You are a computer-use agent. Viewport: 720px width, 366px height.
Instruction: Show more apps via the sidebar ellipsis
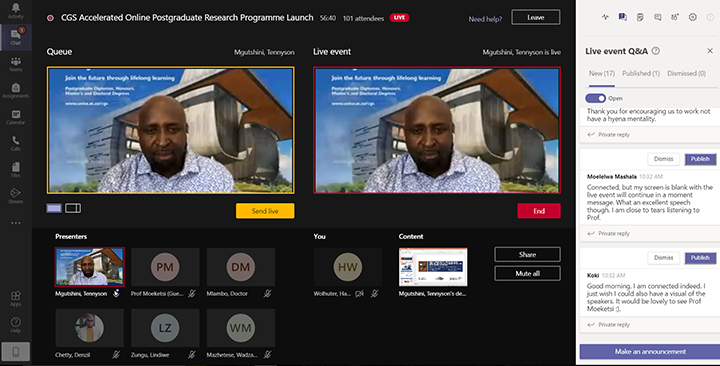16,223
